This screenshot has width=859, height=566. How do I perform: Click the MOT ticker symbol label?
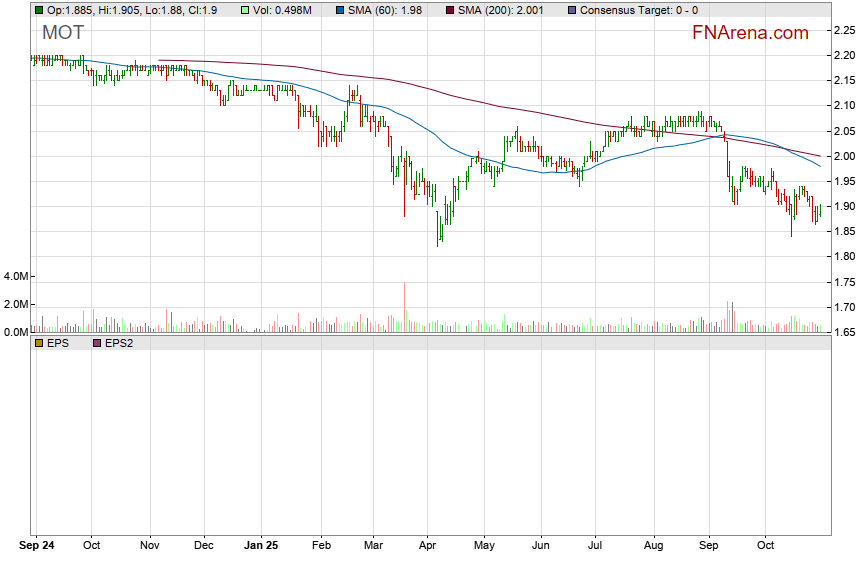tap(63, 33)
